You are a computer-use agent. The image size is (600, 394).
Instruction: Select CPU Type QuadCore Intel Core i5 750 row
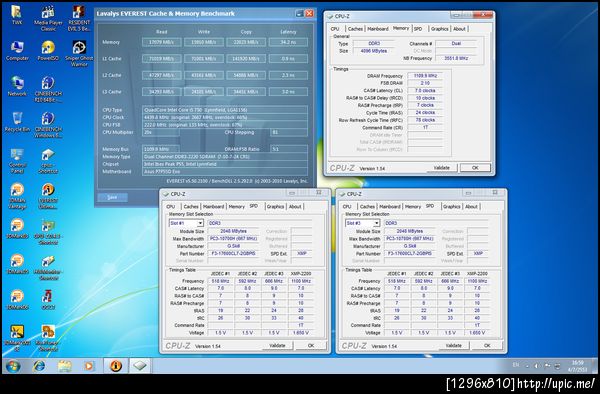(225, 110)
